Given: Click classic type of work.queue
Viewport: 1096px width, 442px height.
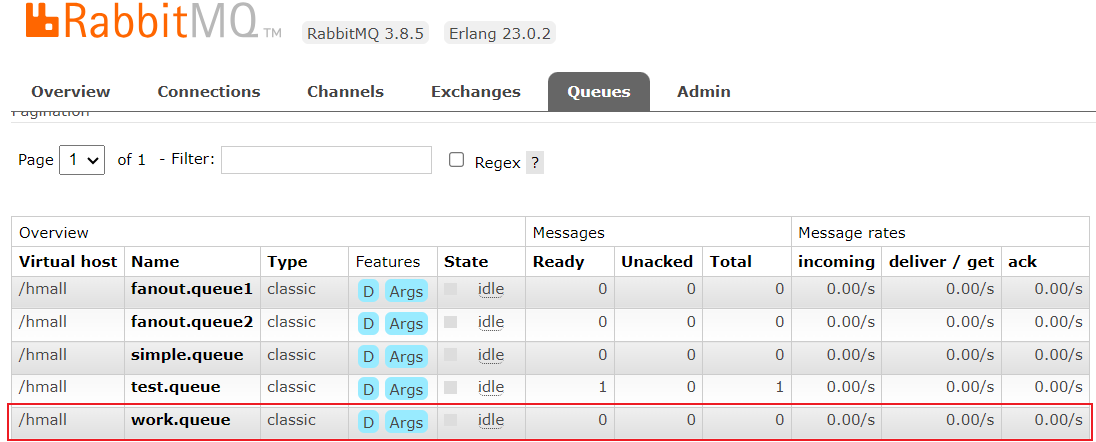Looking at the screenshot, I should 291,420.
